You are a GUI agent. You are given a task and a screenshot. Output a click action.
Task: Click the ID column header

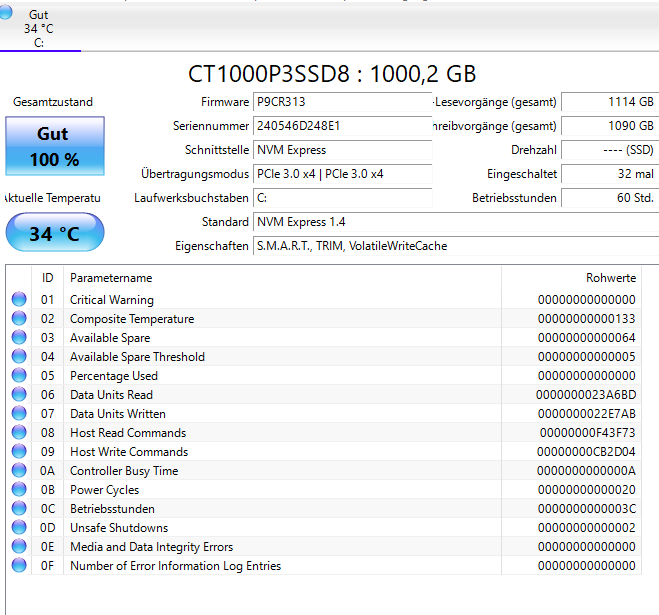pos(47,278)
